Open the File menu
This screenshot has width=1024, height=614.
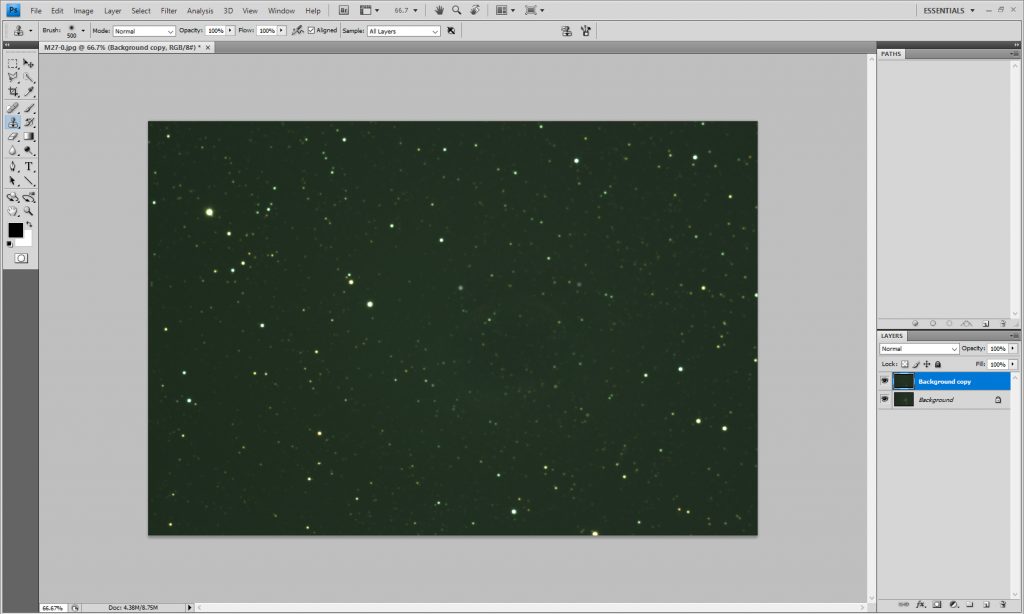36,10
